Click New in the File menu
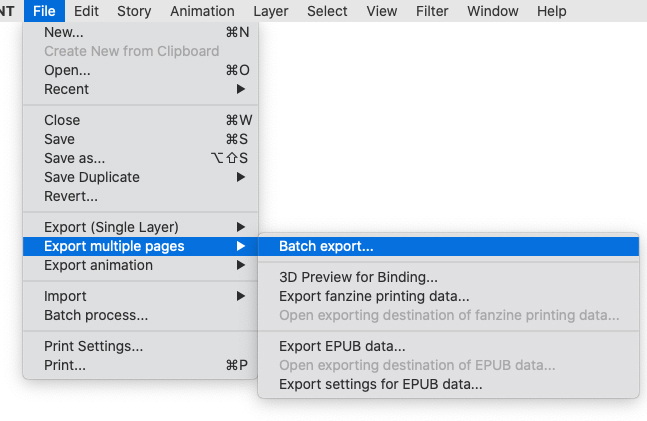 pyautogui.click(x=62, y=32)
